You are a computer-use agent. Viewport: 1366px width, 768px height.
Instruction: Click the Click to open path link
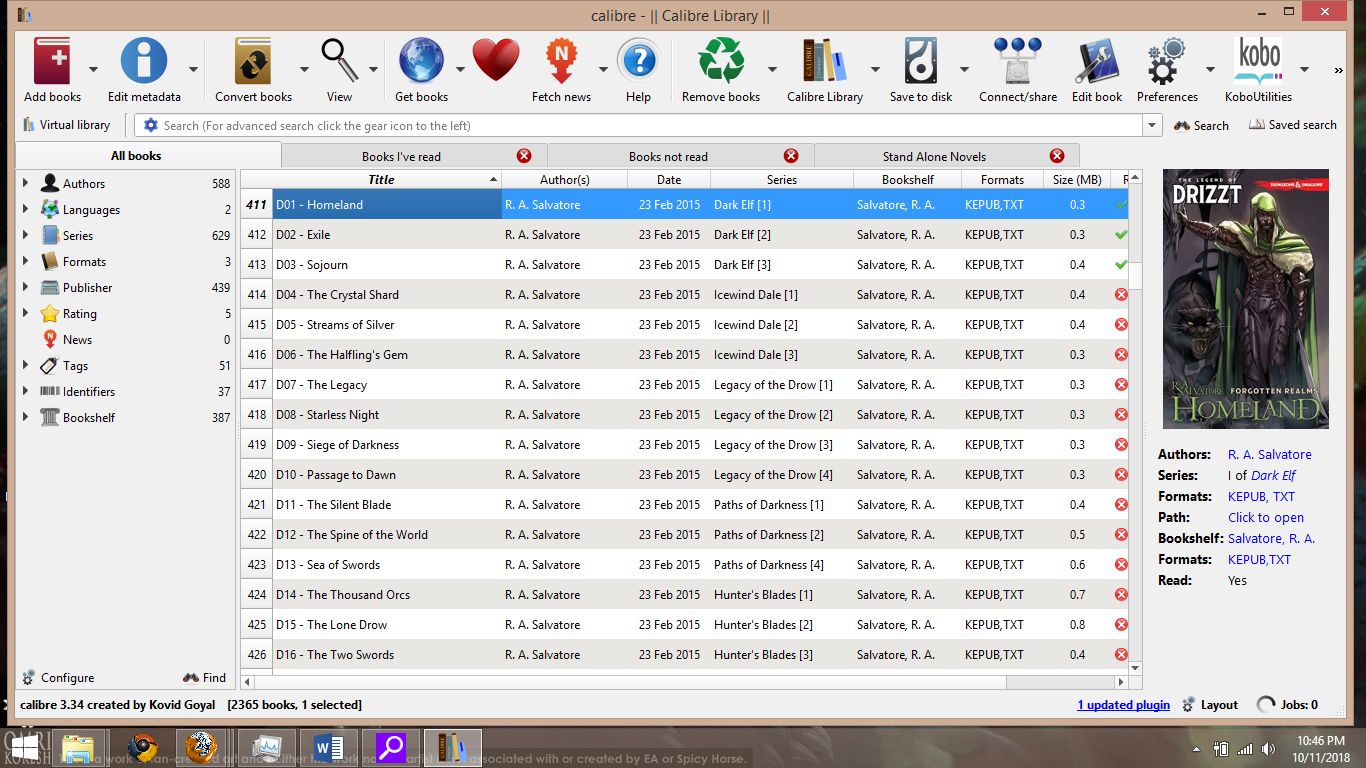[x=1266, y=517]
